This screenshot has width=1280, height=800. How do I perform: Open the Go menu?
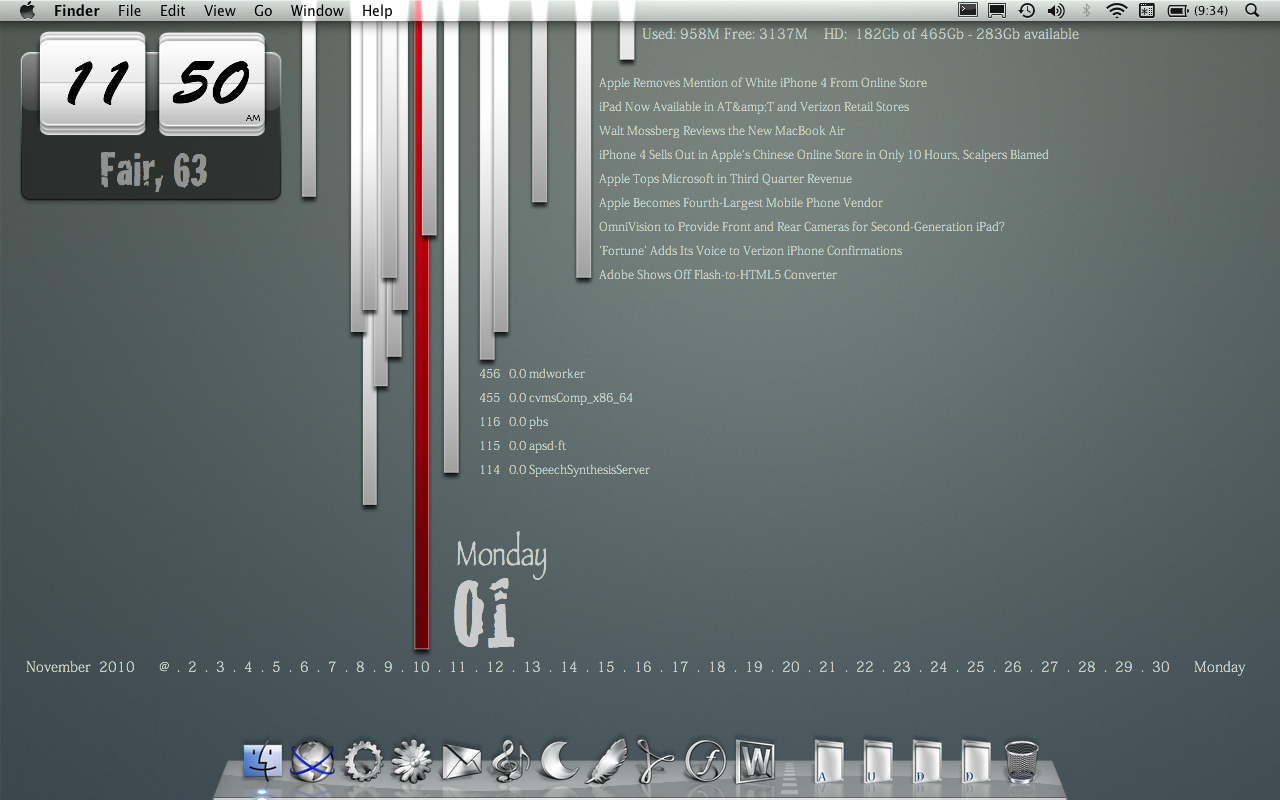tap(263, 11)
